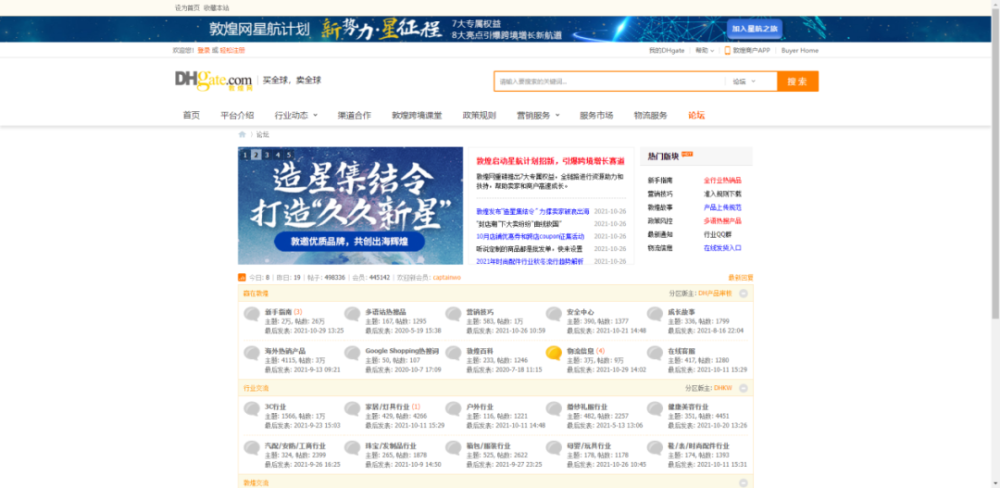1000x488 pixels.
Task: Go to 首页 in the navigation bar
Action: point(191,115)
